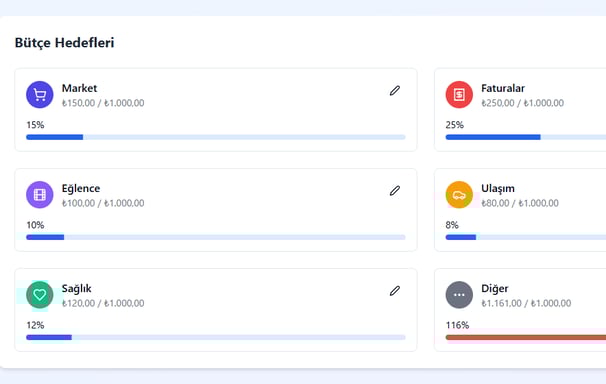Edit the Eğlence budget with pencil icon

click(395, 191)
